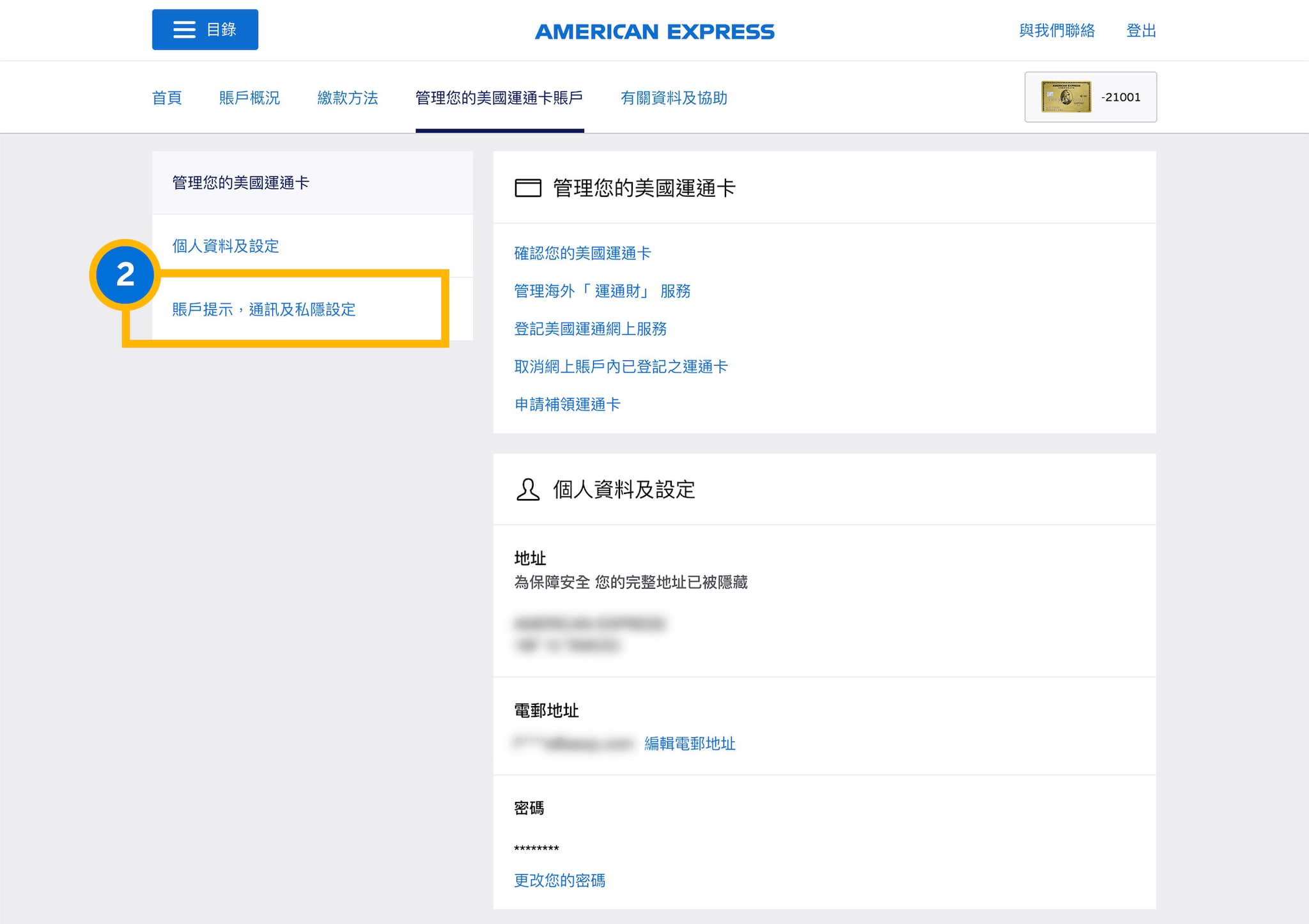The image size is (1309, 924).
Task: Select 個人資料及設定 in the sidebar
Action: pos(226,246)
